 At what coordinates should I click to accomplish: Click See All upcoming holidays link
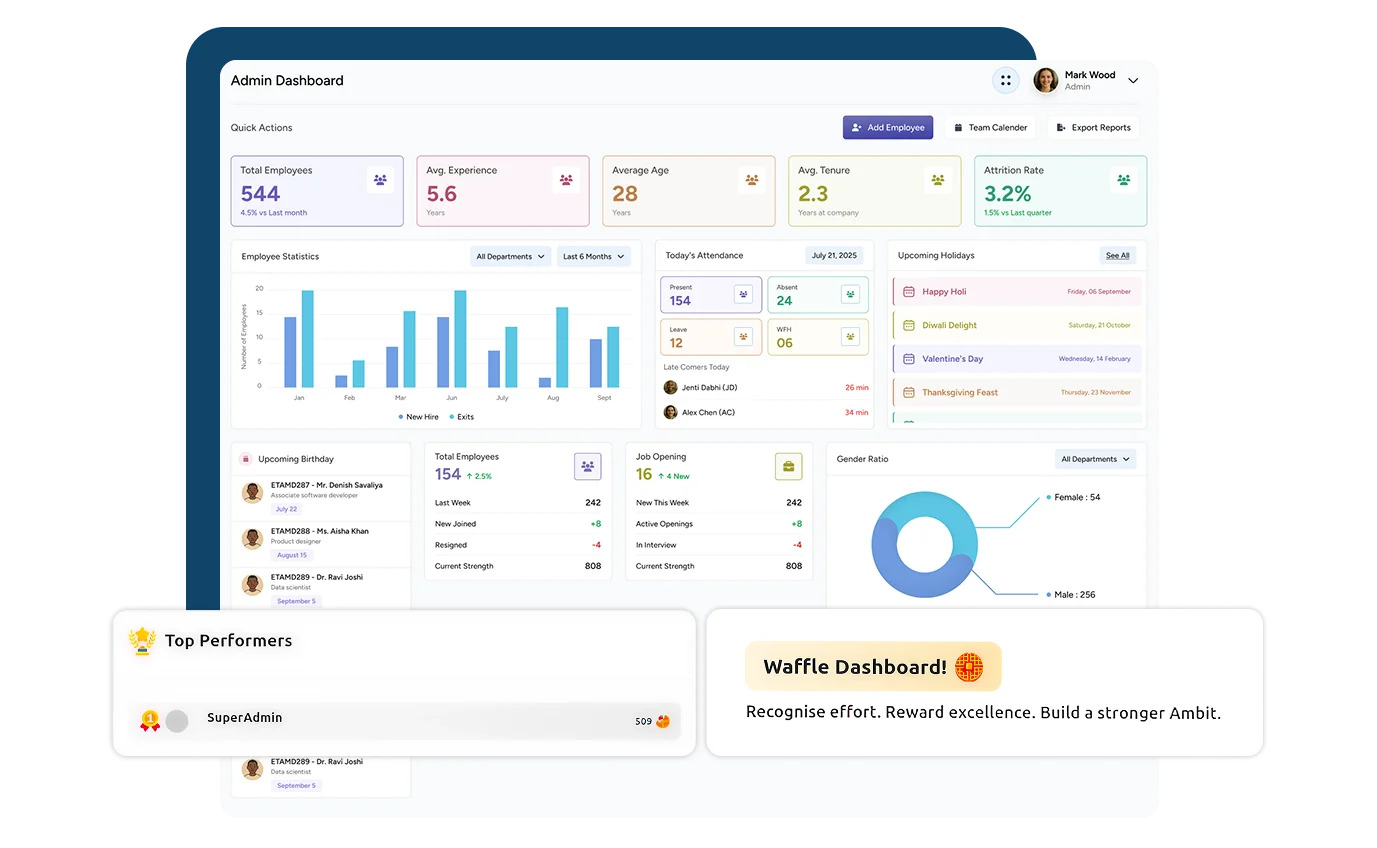1117,256
